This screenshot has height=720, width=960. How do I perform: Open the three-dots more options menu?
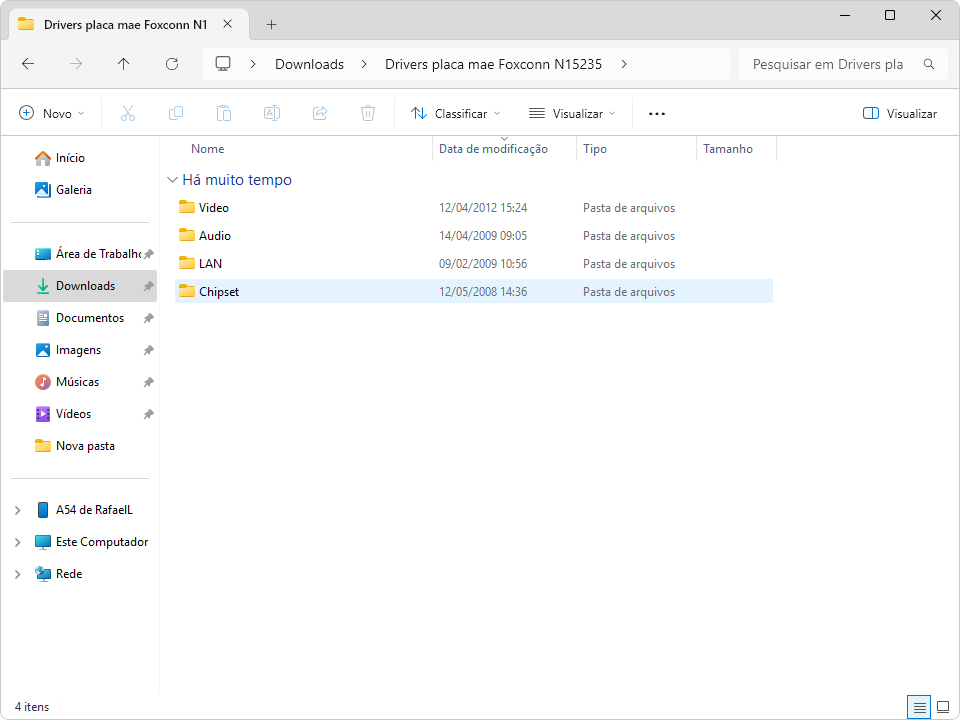(657, 113)
